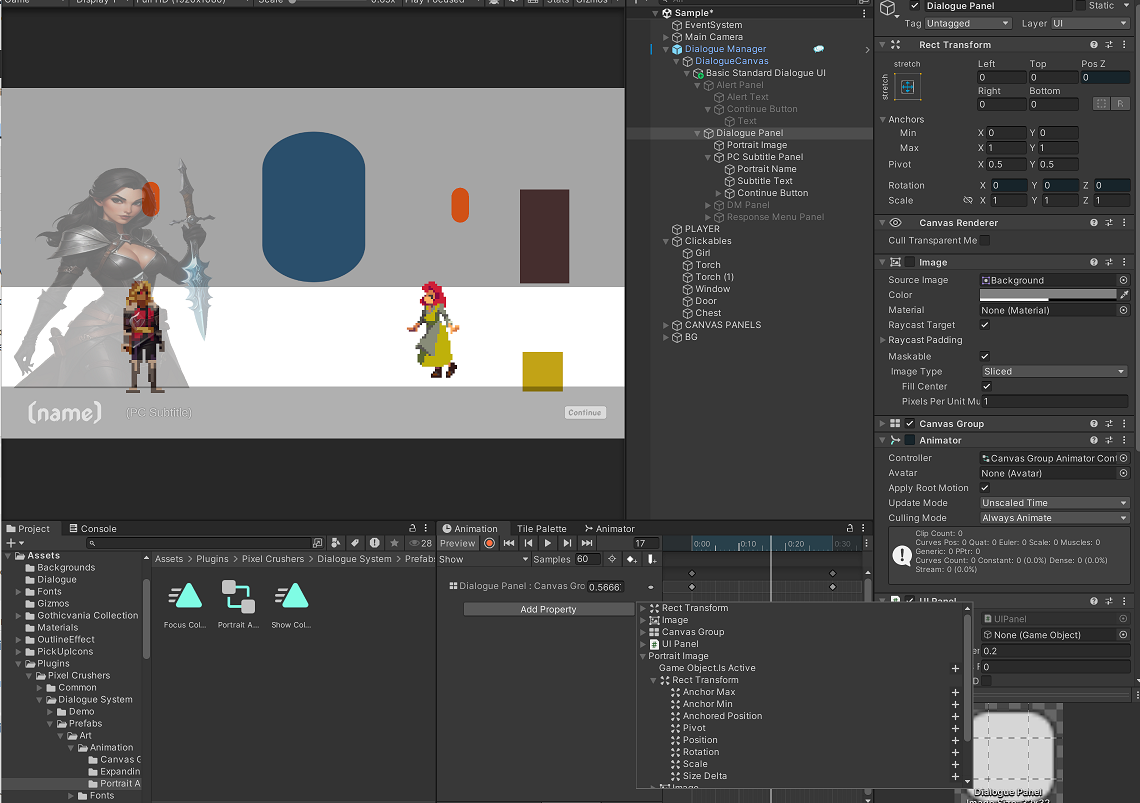Toggle Maskable checkbox
Viewport: 1140px width, 803px height.
tap(985, 356)
